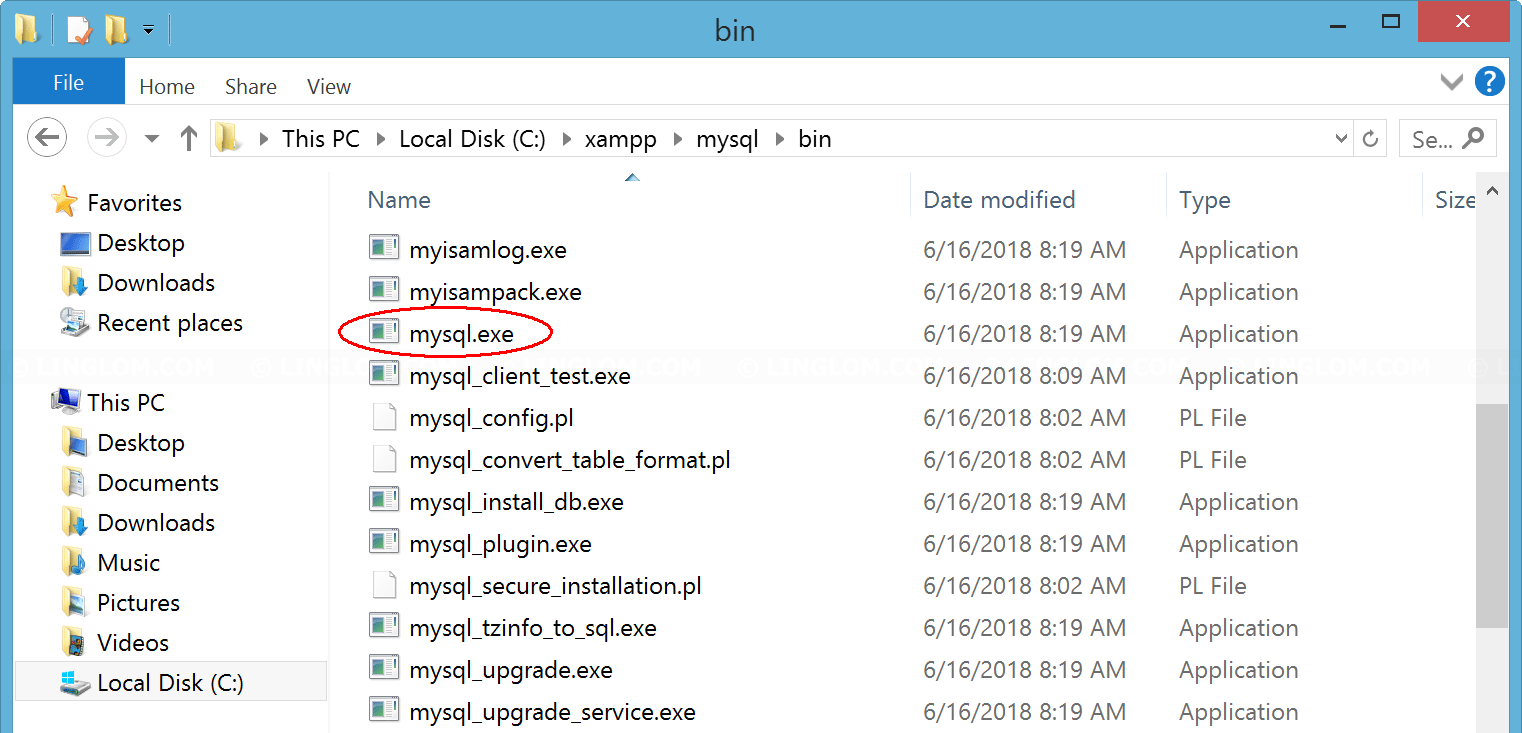Click xampp in the address bar path
This screenshot has height=733, width=1522.
point(620,139)
